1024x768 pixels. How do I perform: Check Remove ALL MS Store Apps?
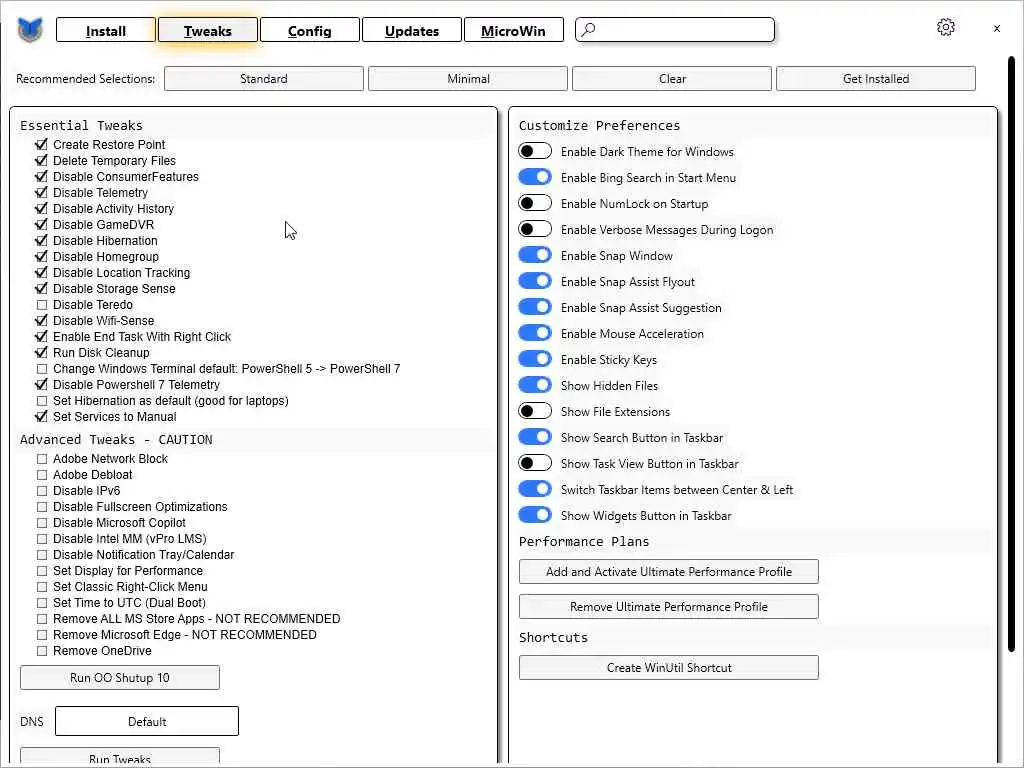(42, 618)
